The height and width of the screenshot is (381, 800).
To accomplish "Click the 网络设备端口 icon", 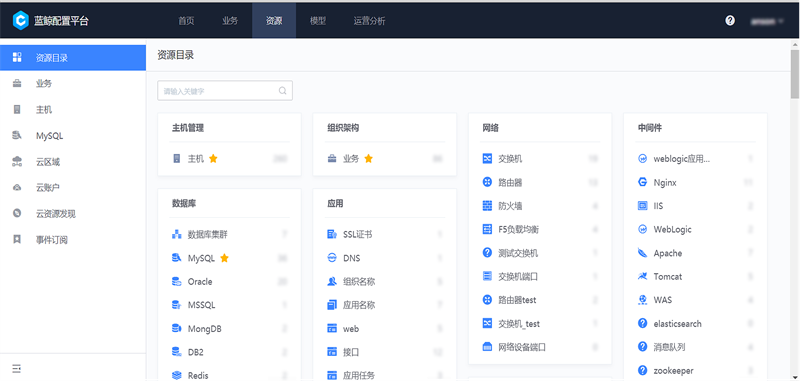I will click(487, 347).
